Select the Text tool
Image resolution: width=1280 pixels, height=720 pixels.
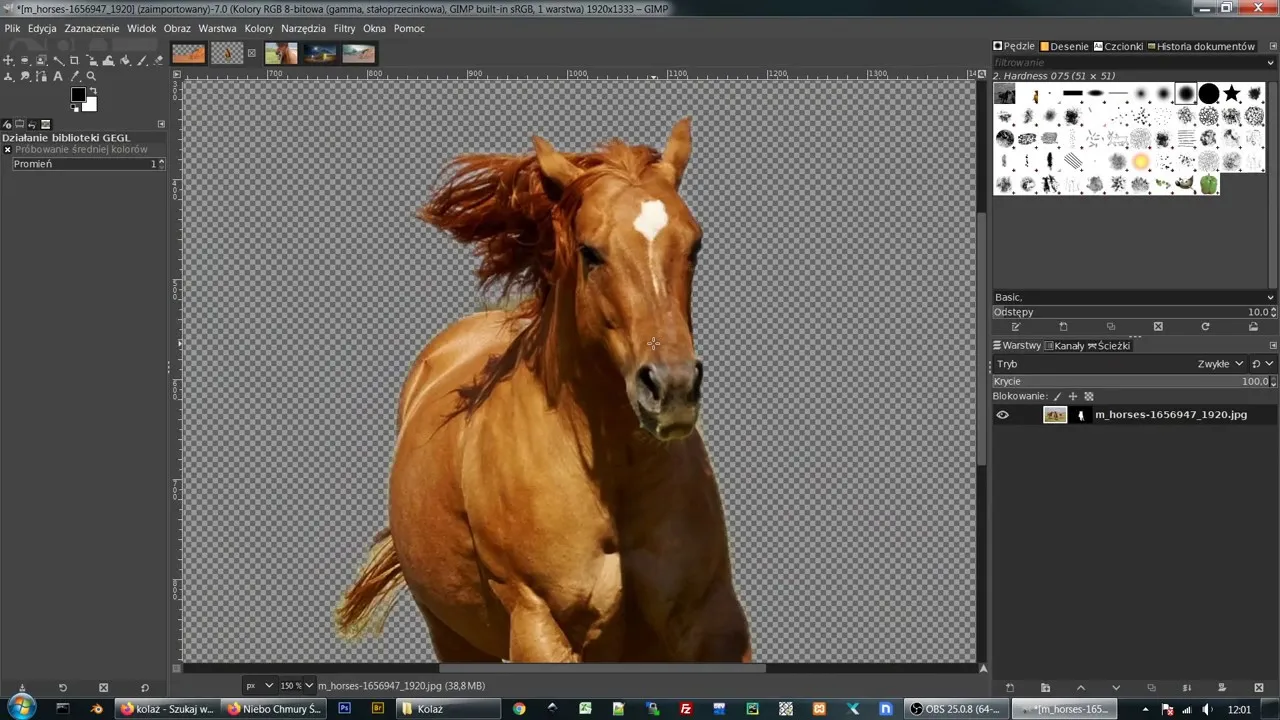pyautogui.click(x=58, y=77)
